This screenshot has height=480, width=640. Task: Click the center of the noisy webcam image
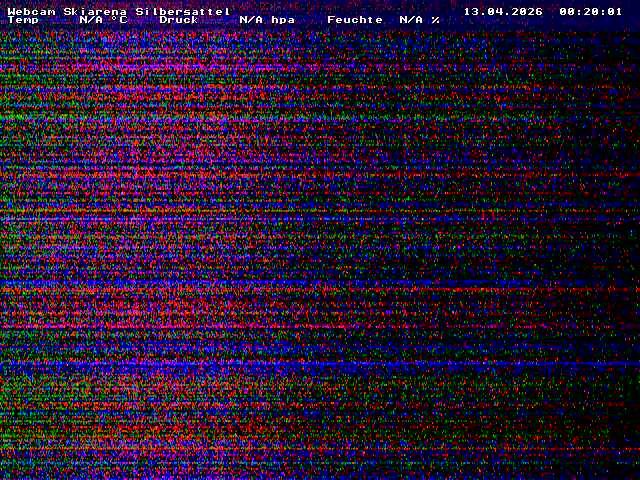320,250
